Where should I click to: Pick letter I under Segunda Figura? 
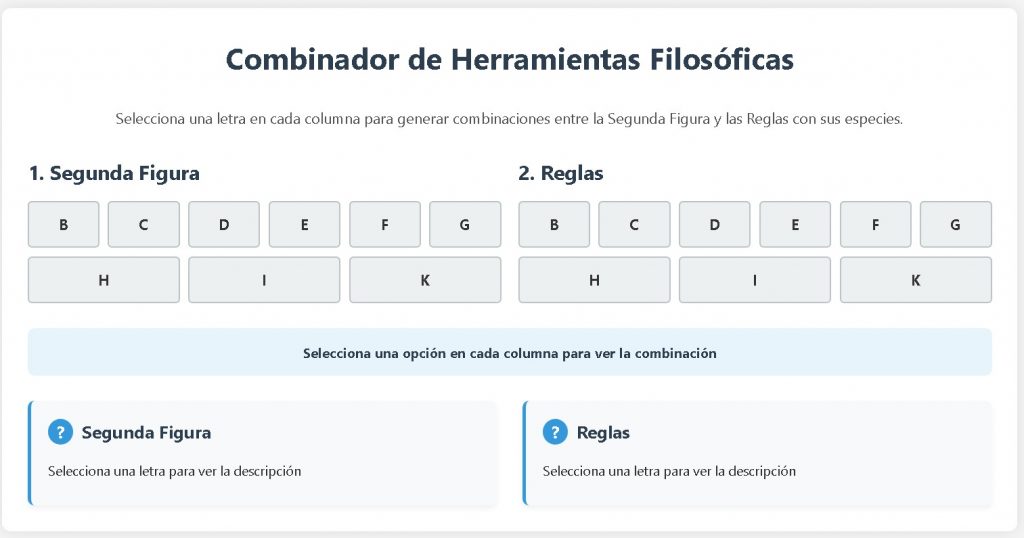point(264,280)
